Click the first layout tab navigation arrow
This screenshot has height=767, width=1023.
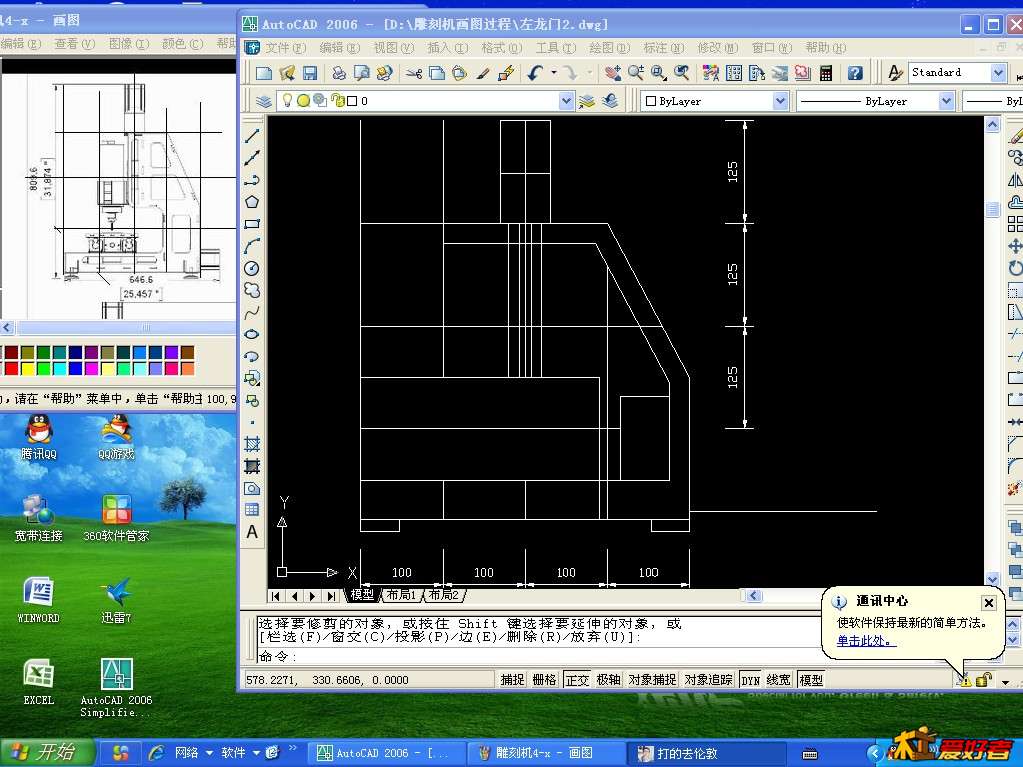pos(275,595)
